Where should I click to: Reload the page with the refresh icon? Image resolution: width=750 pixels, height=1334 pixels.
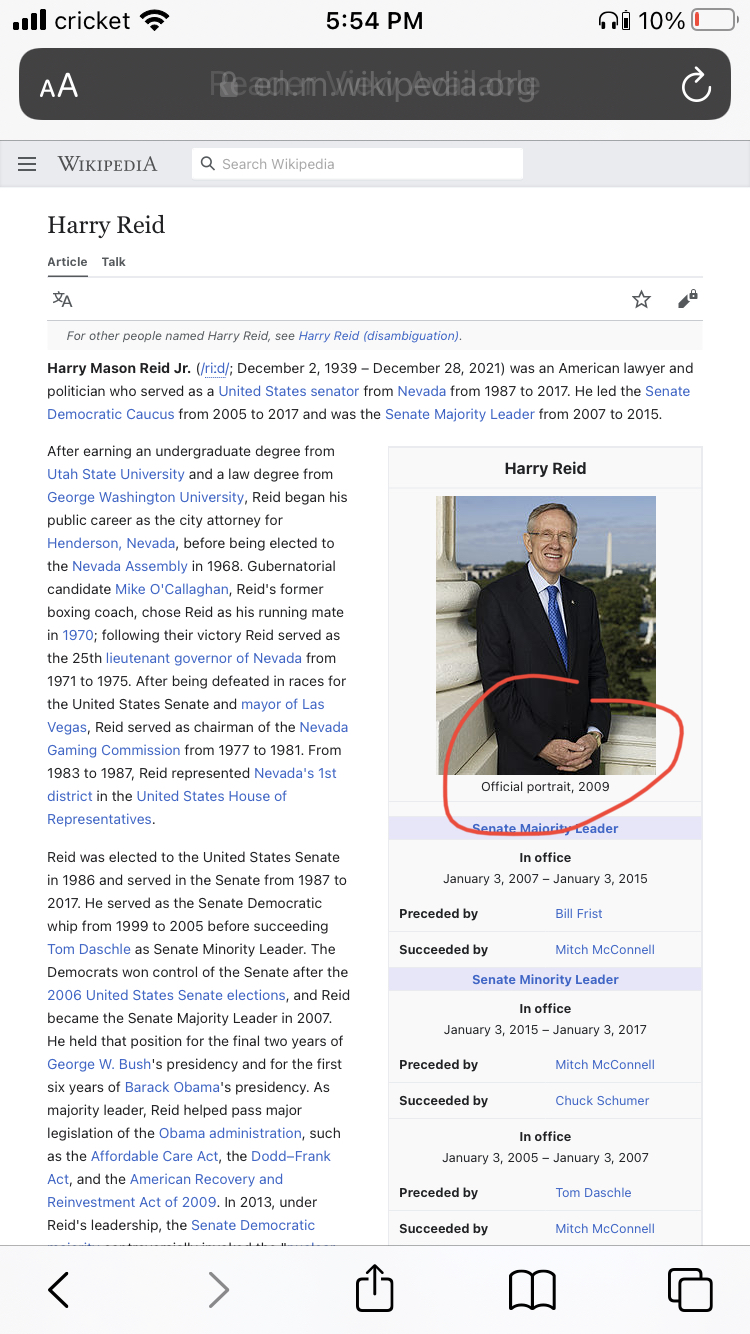(x=696, y=86)
